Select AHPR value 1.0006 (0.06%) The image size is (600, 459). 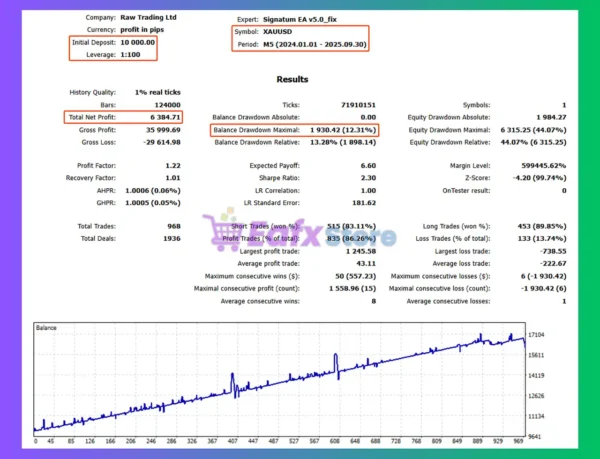[153, 191]
